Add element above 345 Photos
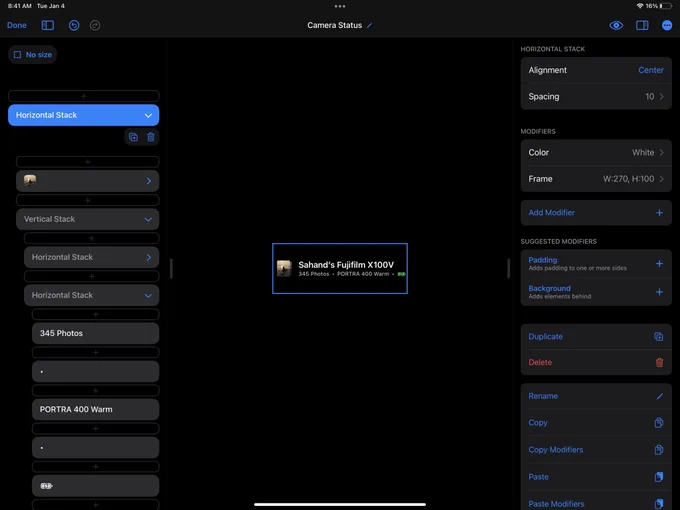680x510 pixels. click(95, 314)
